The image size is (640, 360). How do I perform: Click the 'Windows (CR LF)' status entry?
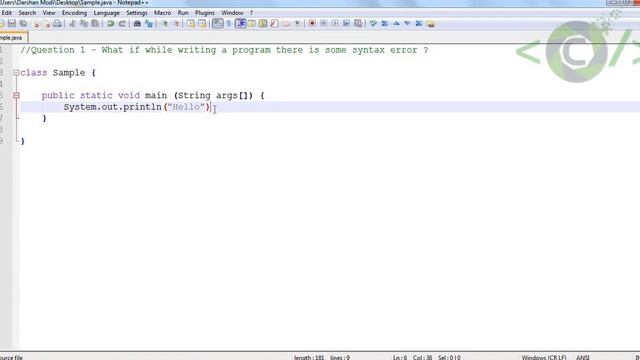click(x=544, y=357)
